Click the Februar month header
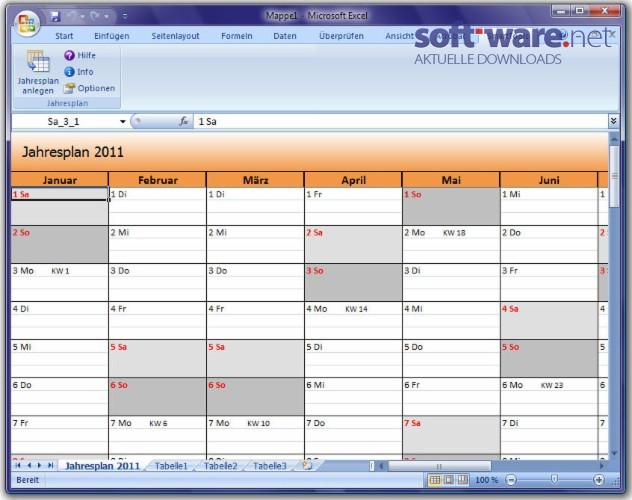The height and width of the screenshot is (500, 632). [158, 180]
